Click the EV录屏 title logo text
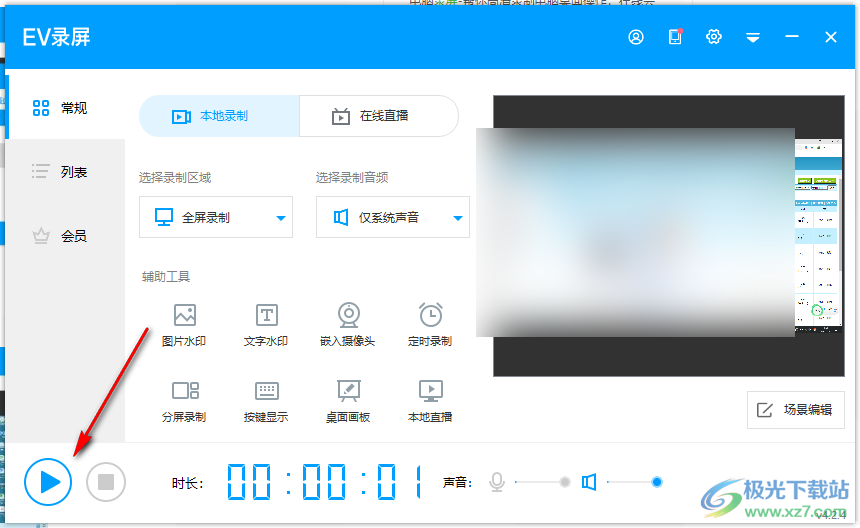 click(56, 37)
